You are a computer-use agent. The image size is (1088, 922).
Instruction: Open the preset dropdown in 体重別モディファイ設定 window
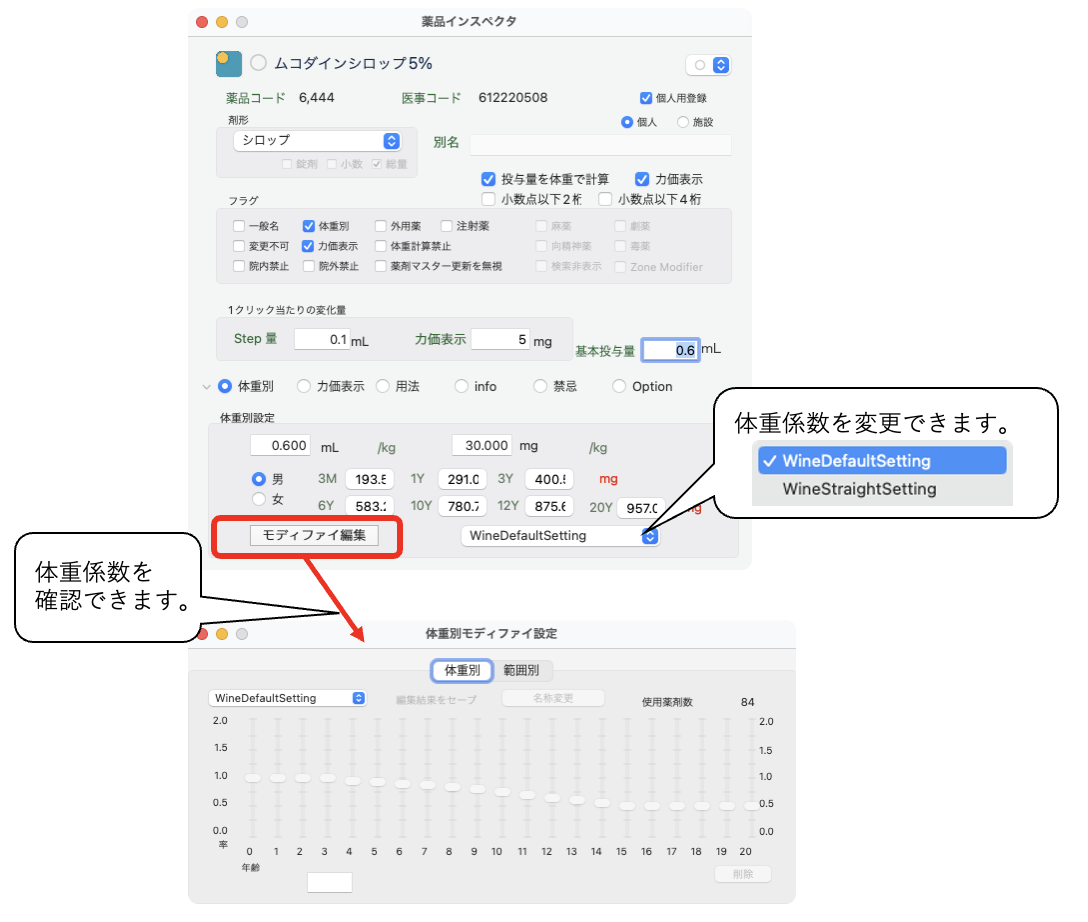(x=287, y=698)
